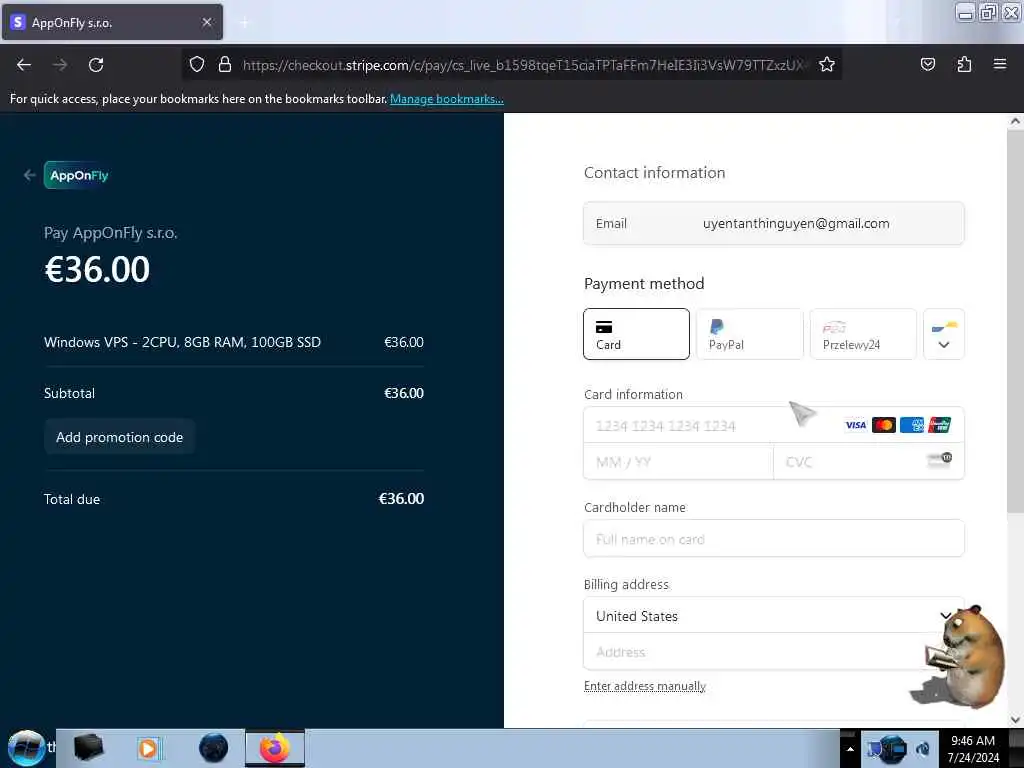Show hidden system tray icons
Image resolution: width=1024 pixels, height=768 pixels.
click(850, 749)
